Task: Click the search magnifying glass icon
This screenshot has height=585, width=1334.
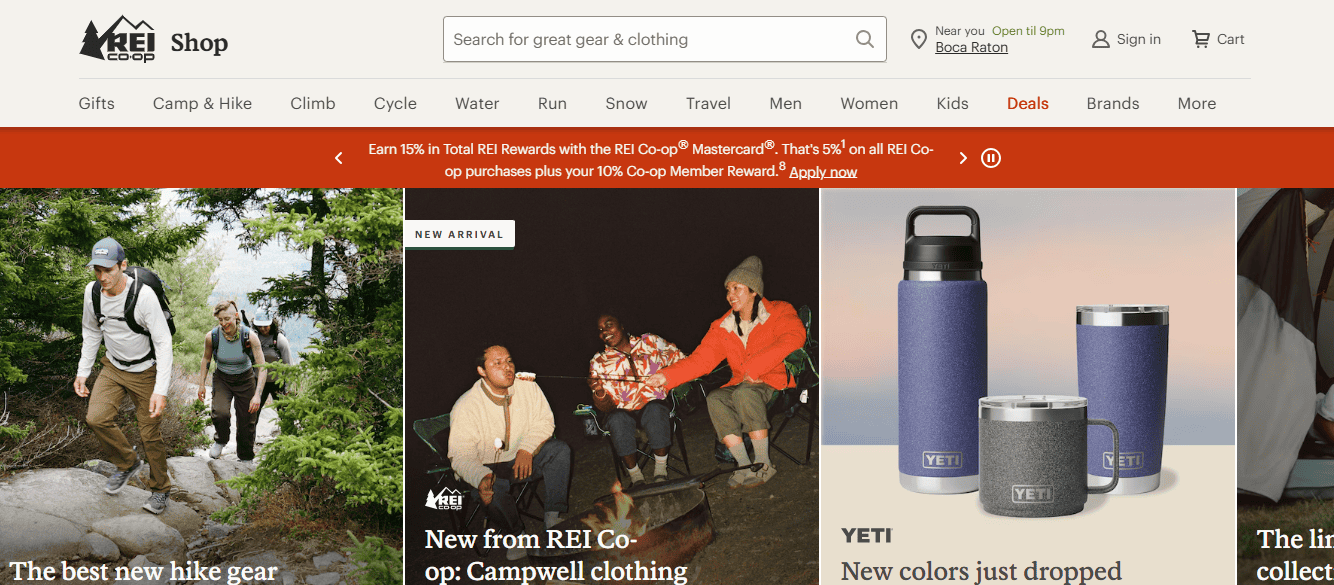Action: pyautogui.click(x=865, y=40)
